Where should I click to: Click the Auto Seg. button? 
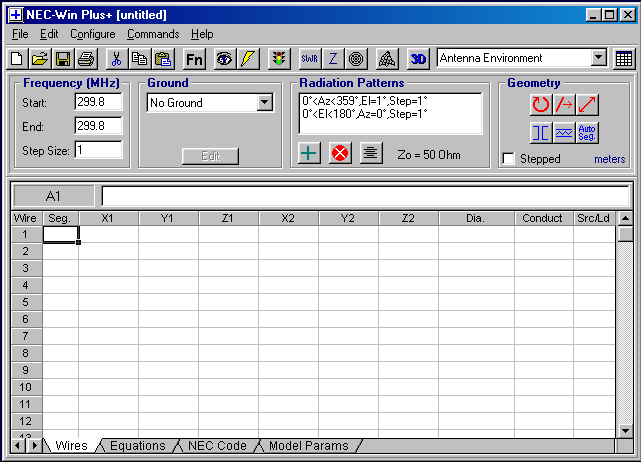pyautogui.click(x=587, y=132)
